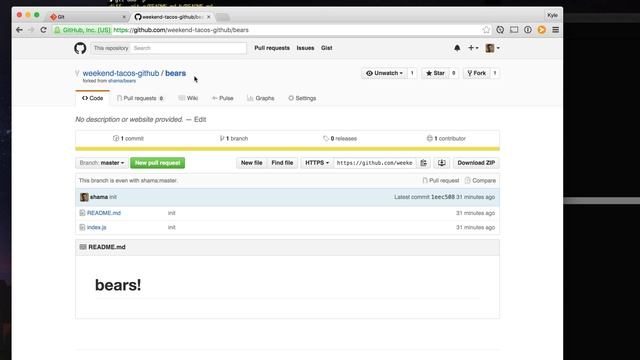Click the Kyle profile button in Chrome
The image size is (640, 360).
552,15
